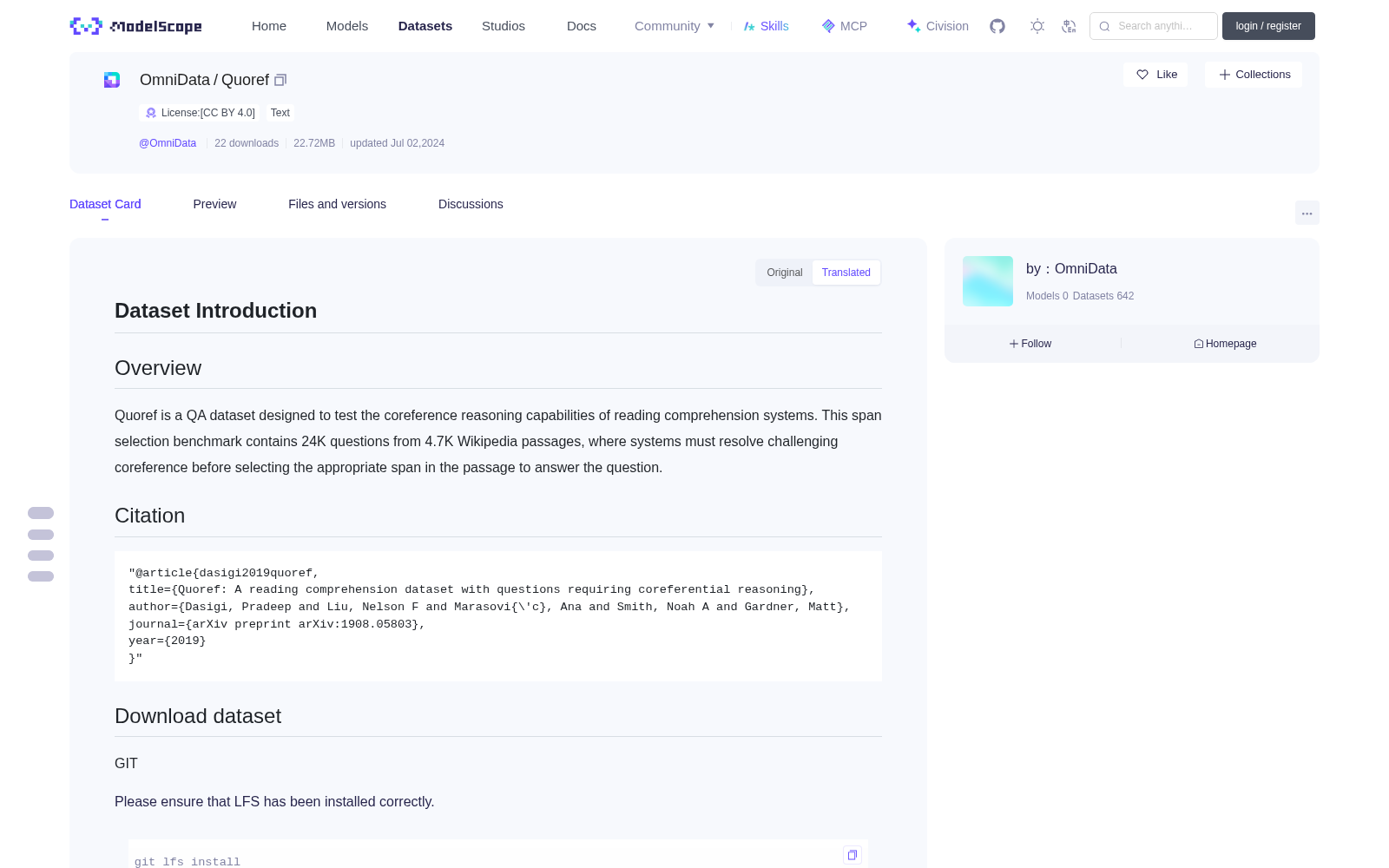Go to the Home nav item
The width and height of the screenshot is (1389, 868).
269,26
